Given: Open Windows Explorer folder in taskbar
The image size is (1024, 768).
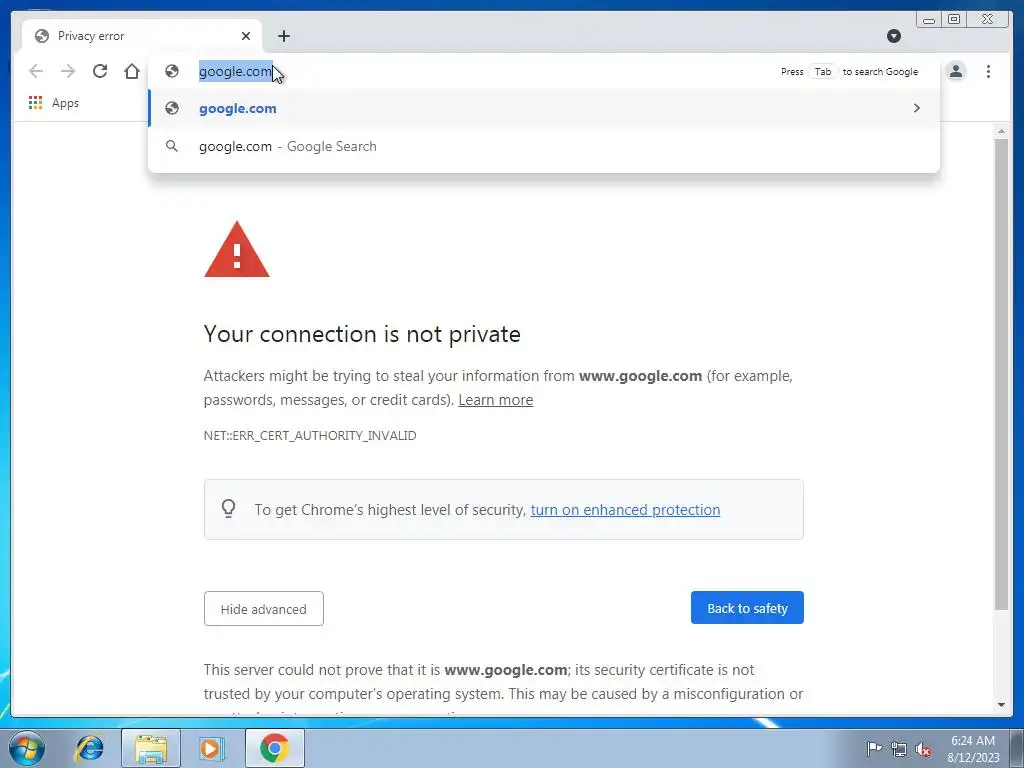Looking at the screenshot, I should pos(151,748).
